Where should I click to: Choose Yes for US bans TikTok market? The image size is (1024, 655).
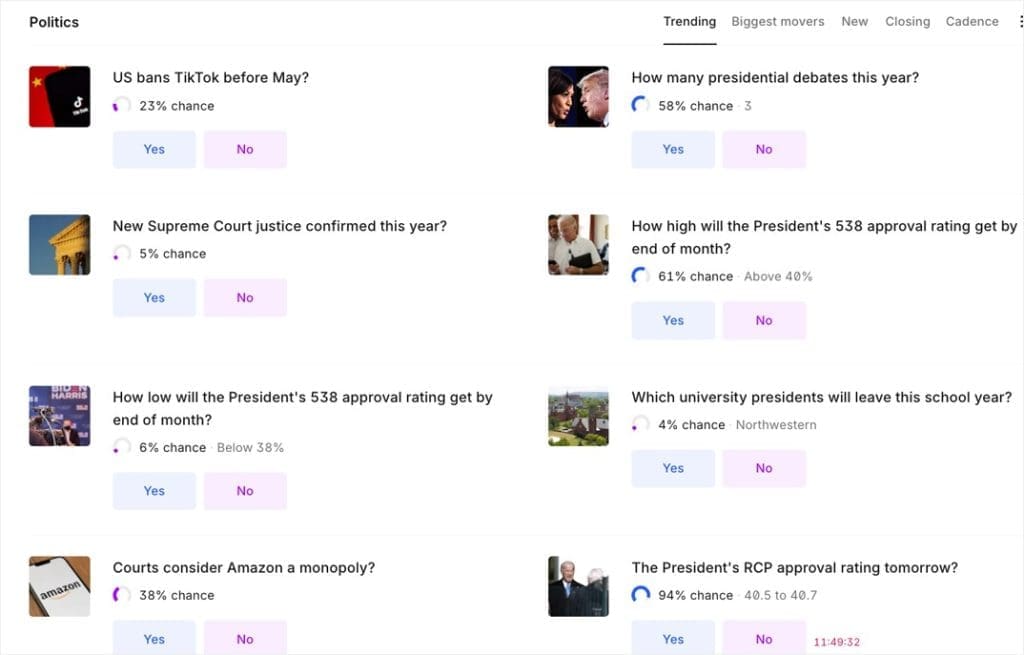pyautogui.click(x=154, y=150)
